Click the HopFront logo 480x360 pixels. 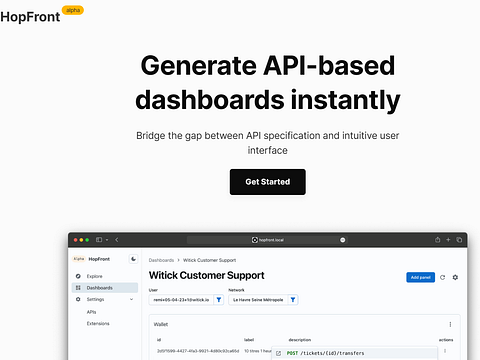tap(30, 17)
